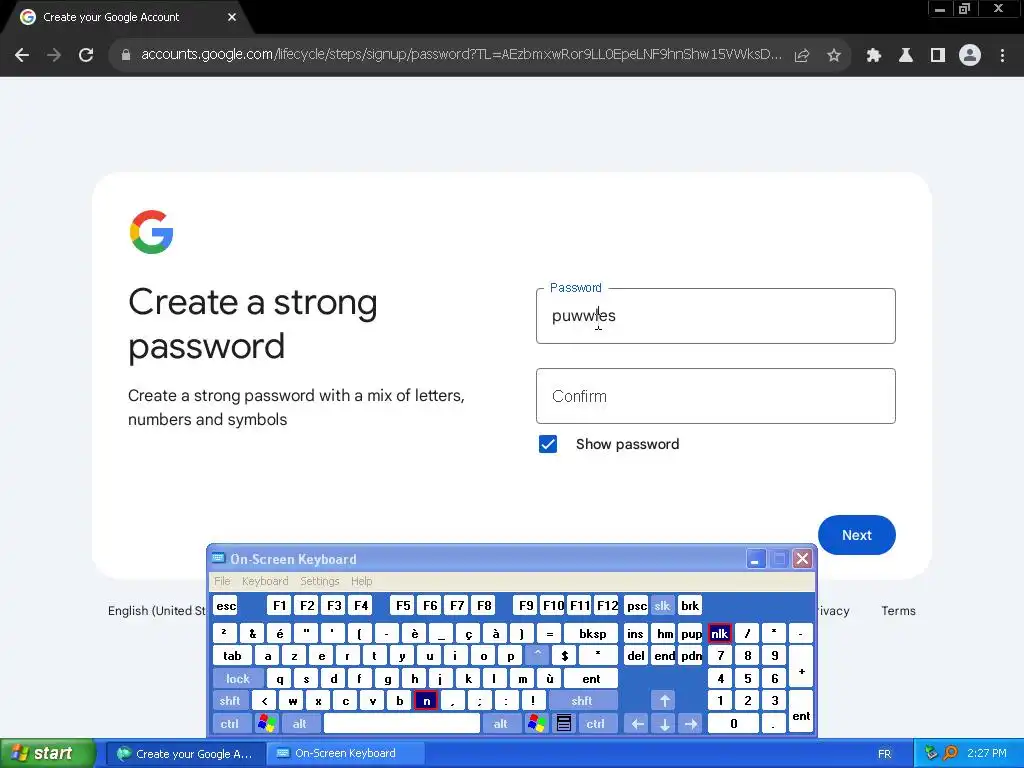Image resolution: width=1024 pixels, height=768 pixels.
Task: Click the context menu key on keyboard
Action: [x=564, y=724]
